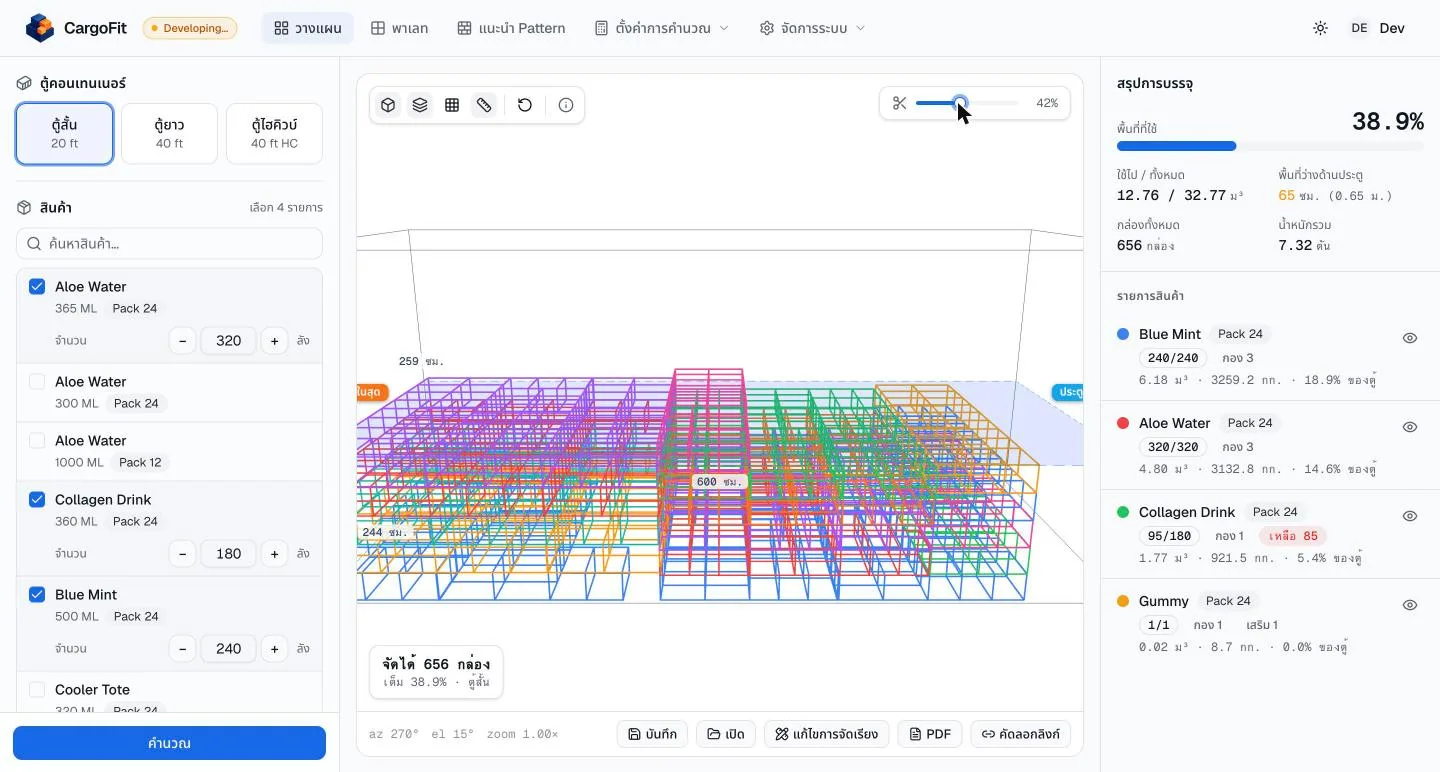
Task: Open the วางแผน tab
Action: click(x=308, y=28)
